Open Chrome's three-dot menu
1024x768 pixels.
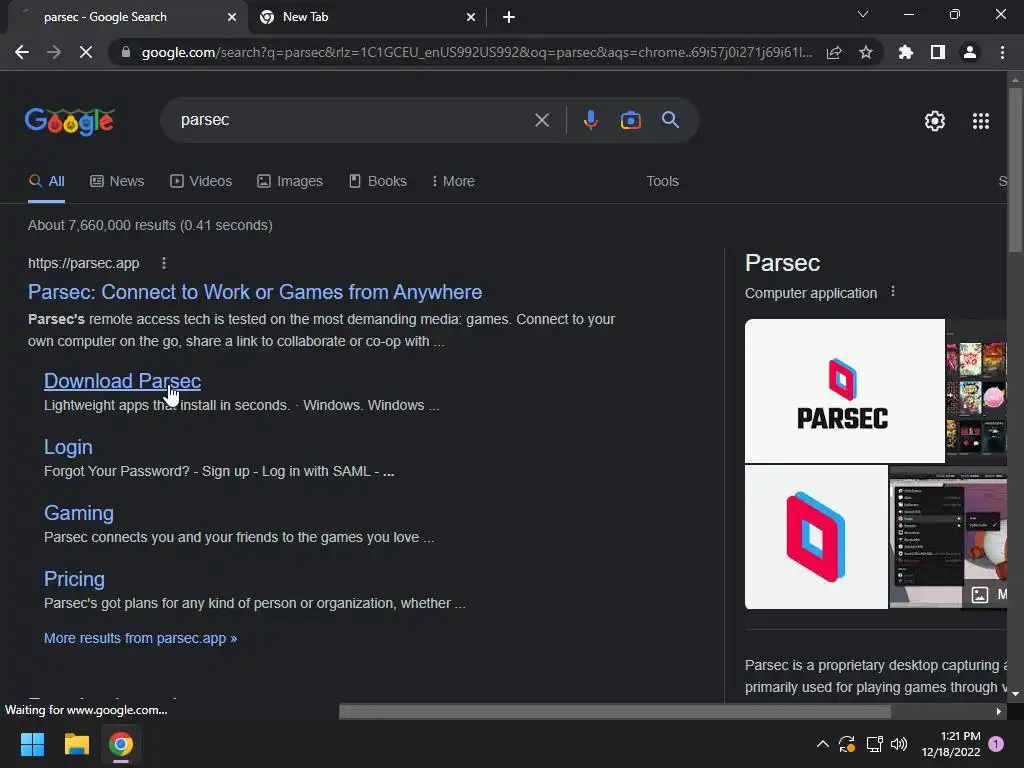click(1002, 52)
